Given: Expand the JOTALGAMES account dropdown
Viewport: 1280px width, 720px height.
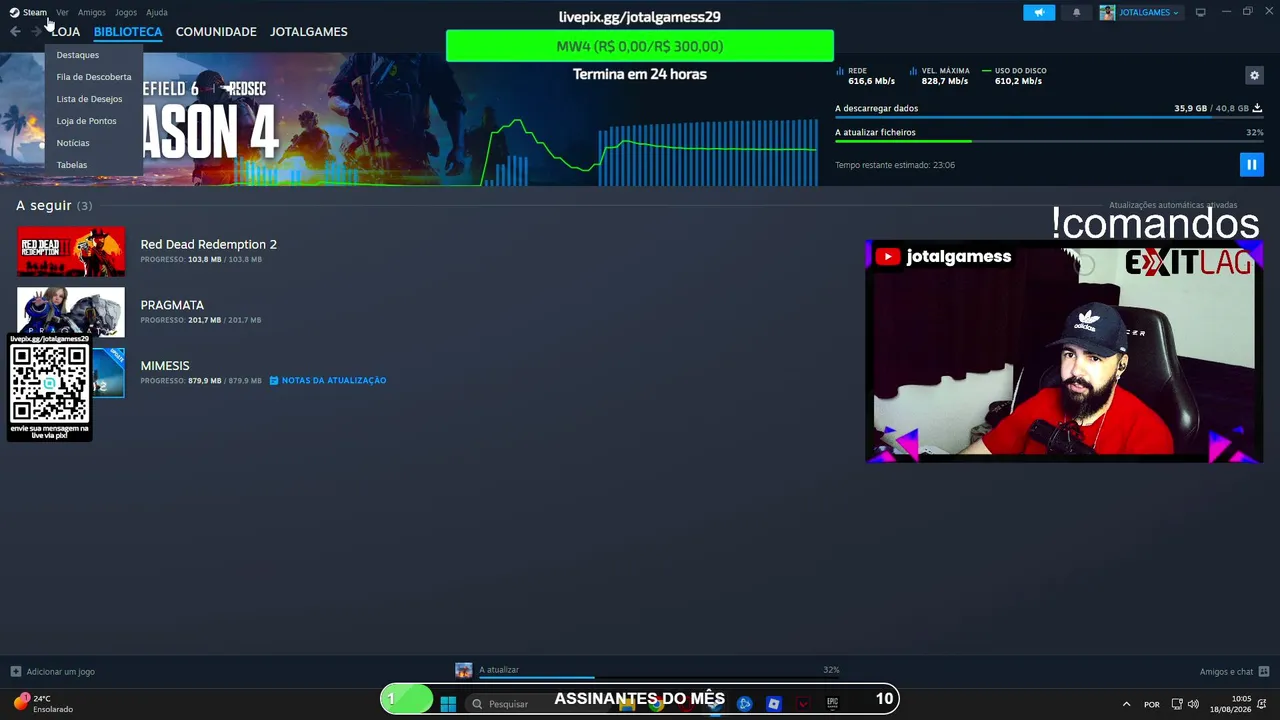Looking at the screenshot, I should [1148, 12].
